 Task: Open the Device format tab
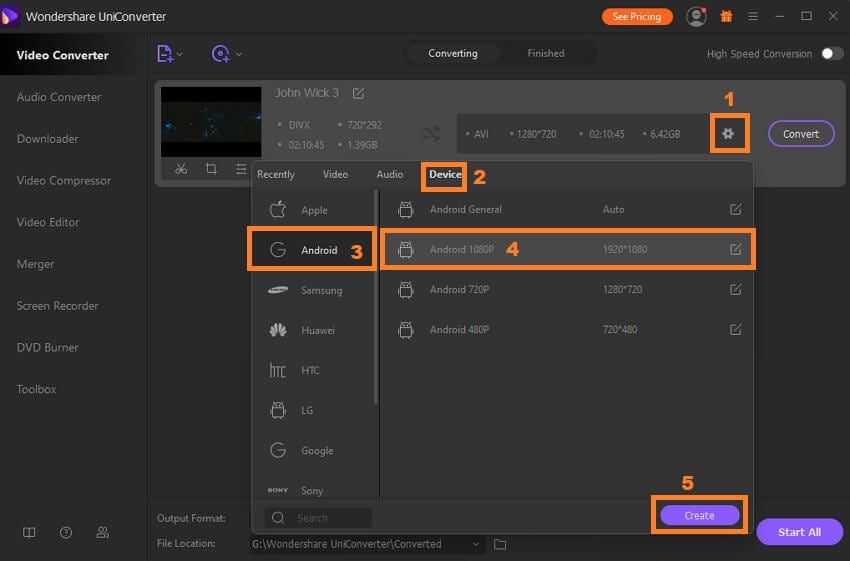click(x=445, y=175)
